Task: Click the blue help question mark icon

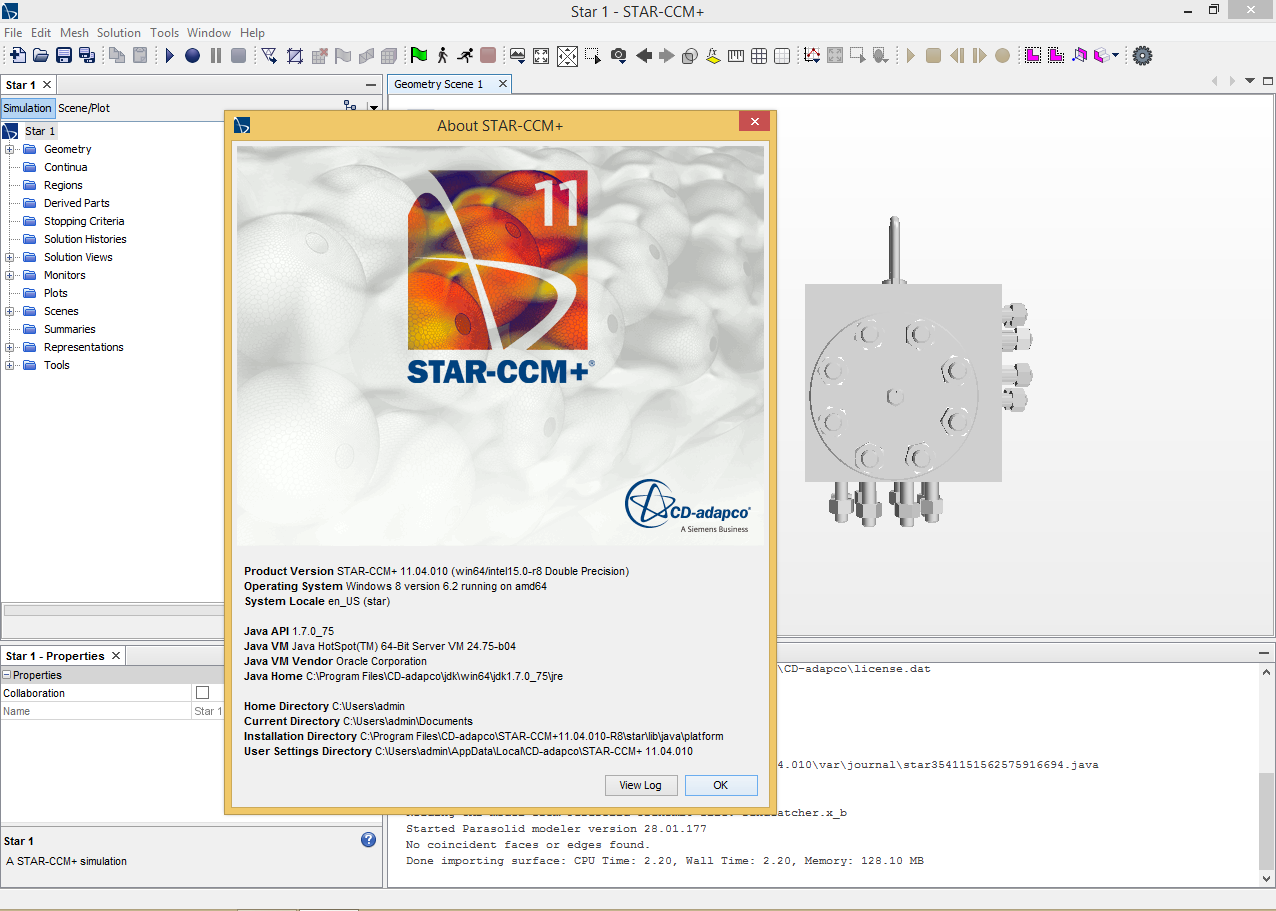Action: click(x=368, y=840)
